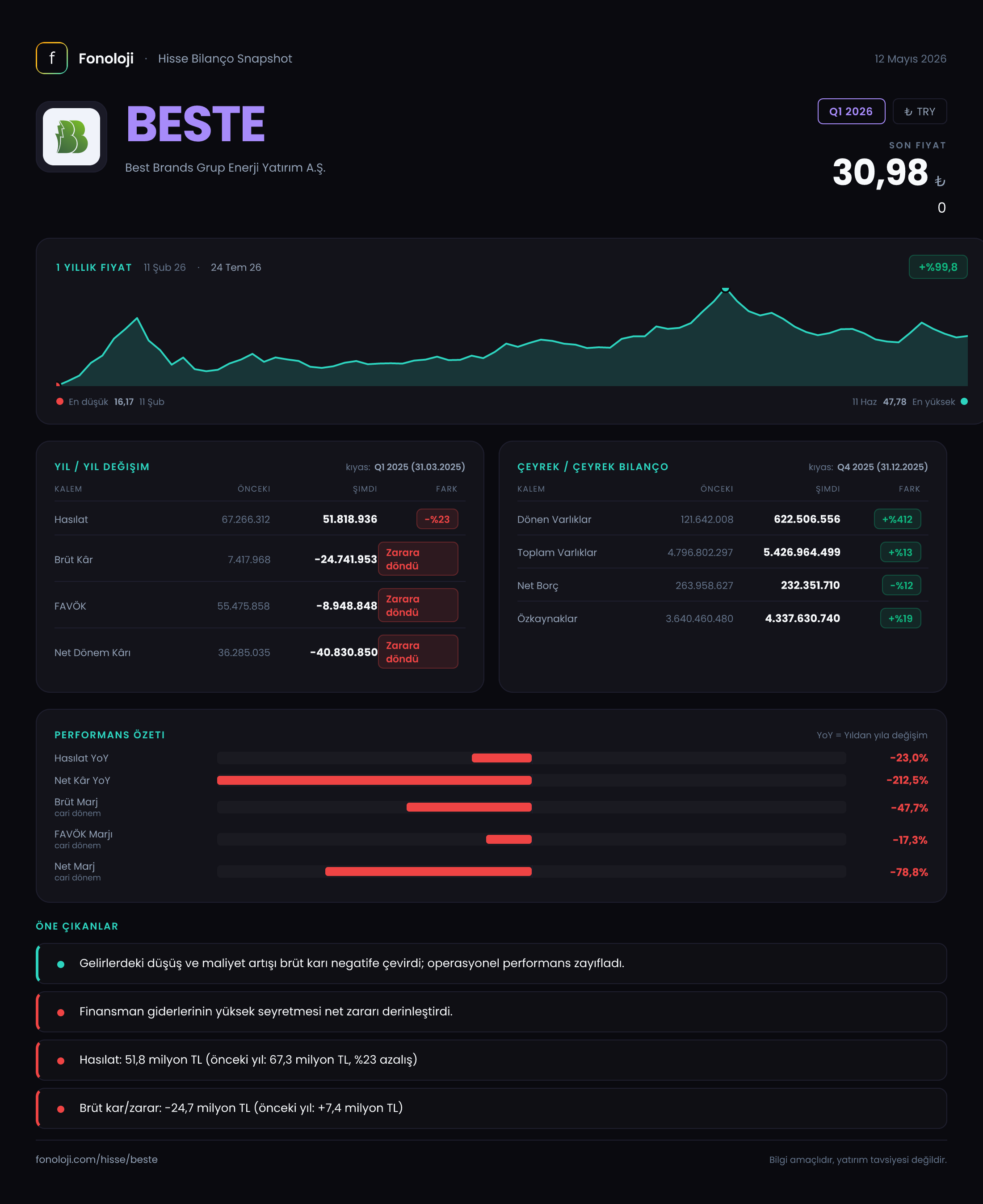Click the -78,8% Net Marj value
Image resolution: width=983 pixels, height=1204 pixels.
pos(909,872)
